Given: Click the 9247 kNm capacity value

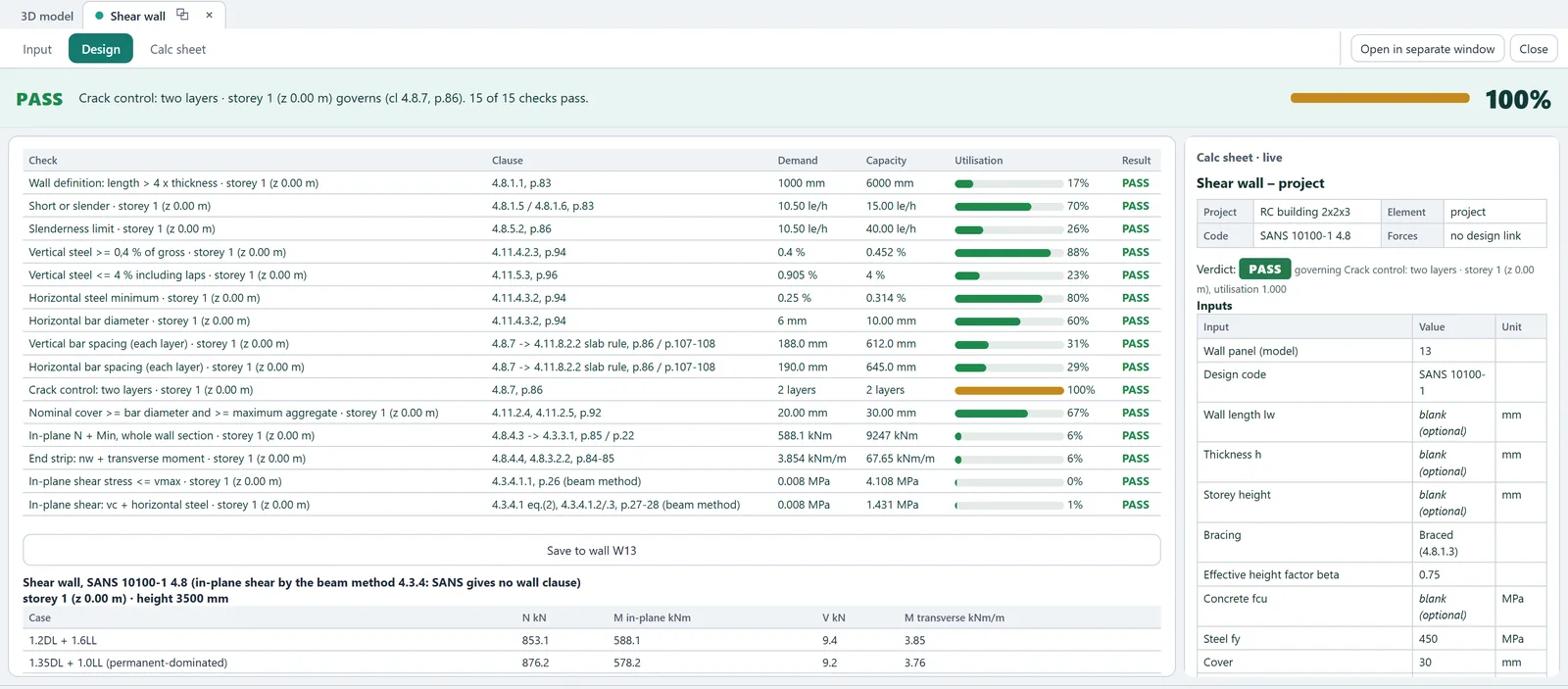Looking at the screenshot, I should pos(892,436).
